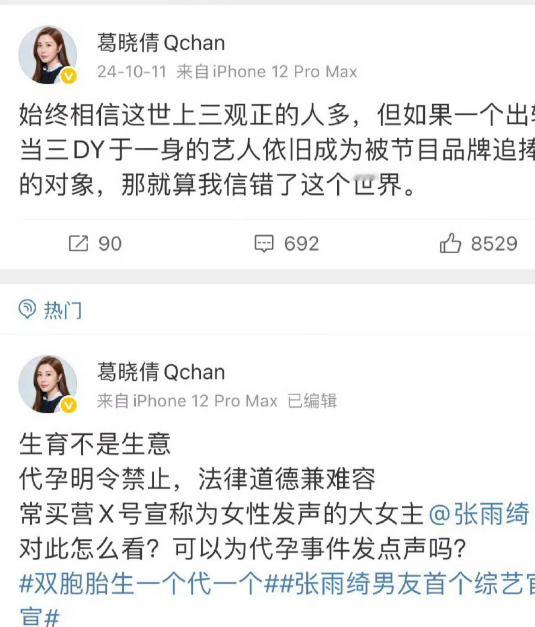Tap the 已编辑 edited label
This screenshot has height=627, width=535.
[x=312, y=401]
